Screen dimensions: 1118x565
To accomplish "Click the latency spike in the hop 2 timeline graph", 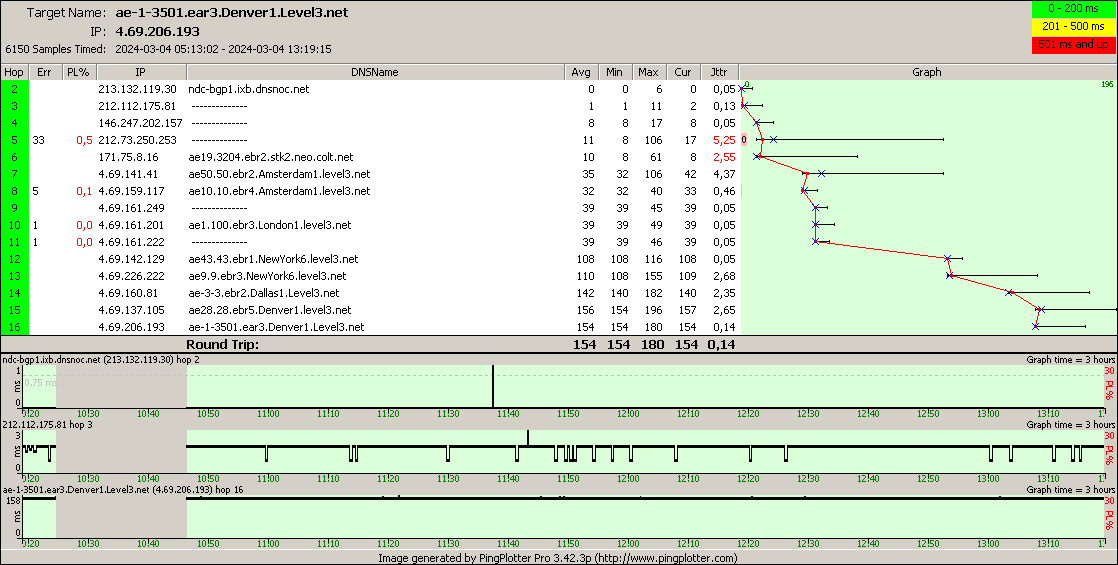I will tap(493, 385).
